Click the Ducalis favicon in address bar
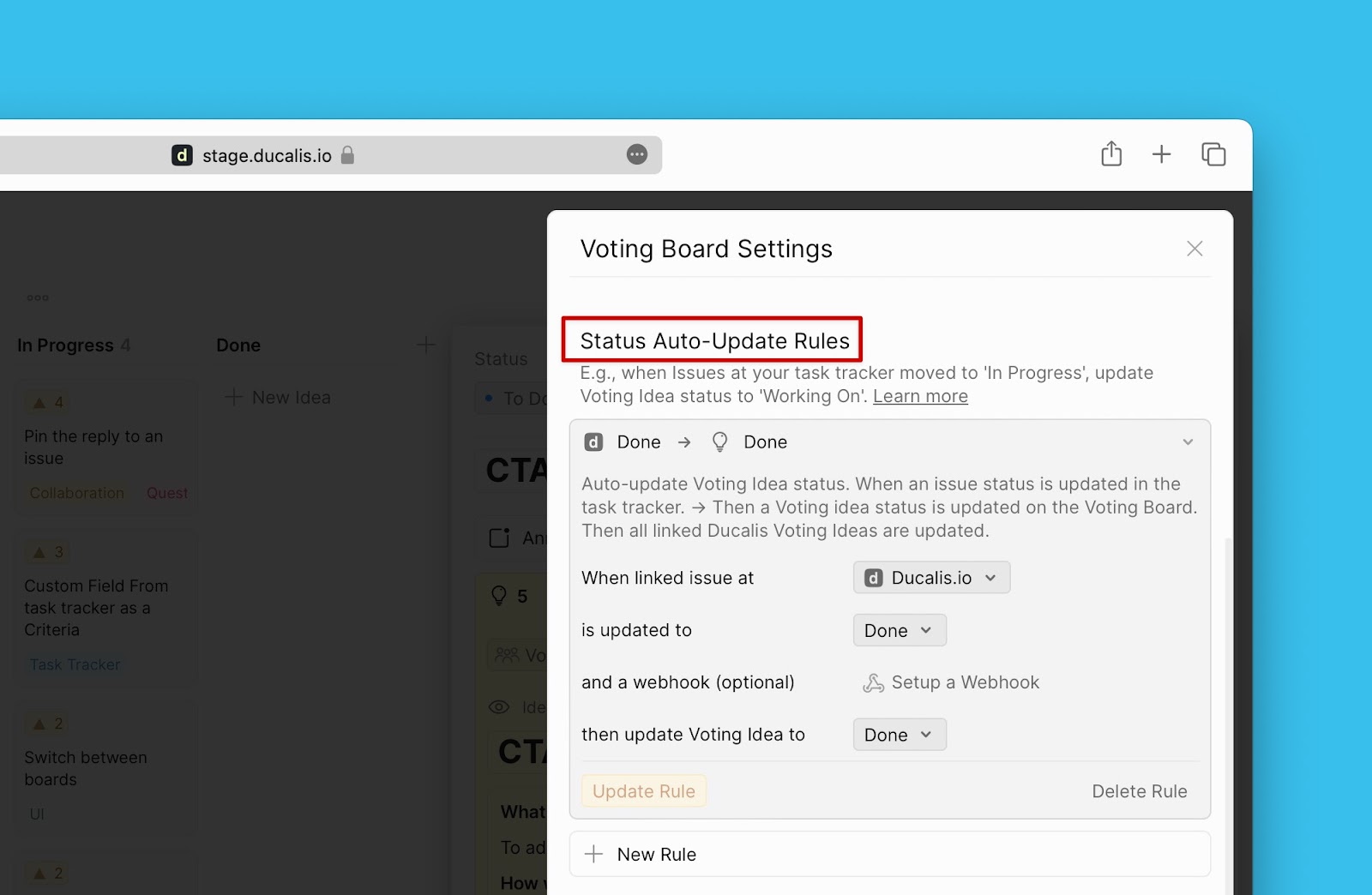The image size is (1372, 895). pyautogui.click(x=182, y=155)
